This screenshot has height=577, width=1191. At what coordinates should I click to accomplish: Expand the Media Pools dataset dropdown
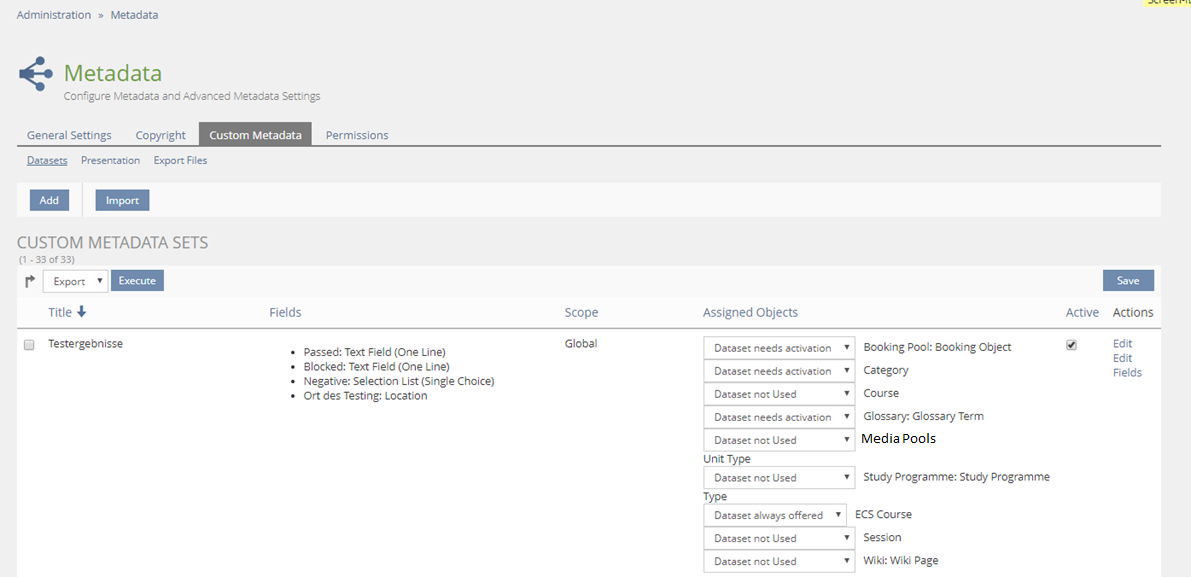pyautogui.click(x=779, y=440)
